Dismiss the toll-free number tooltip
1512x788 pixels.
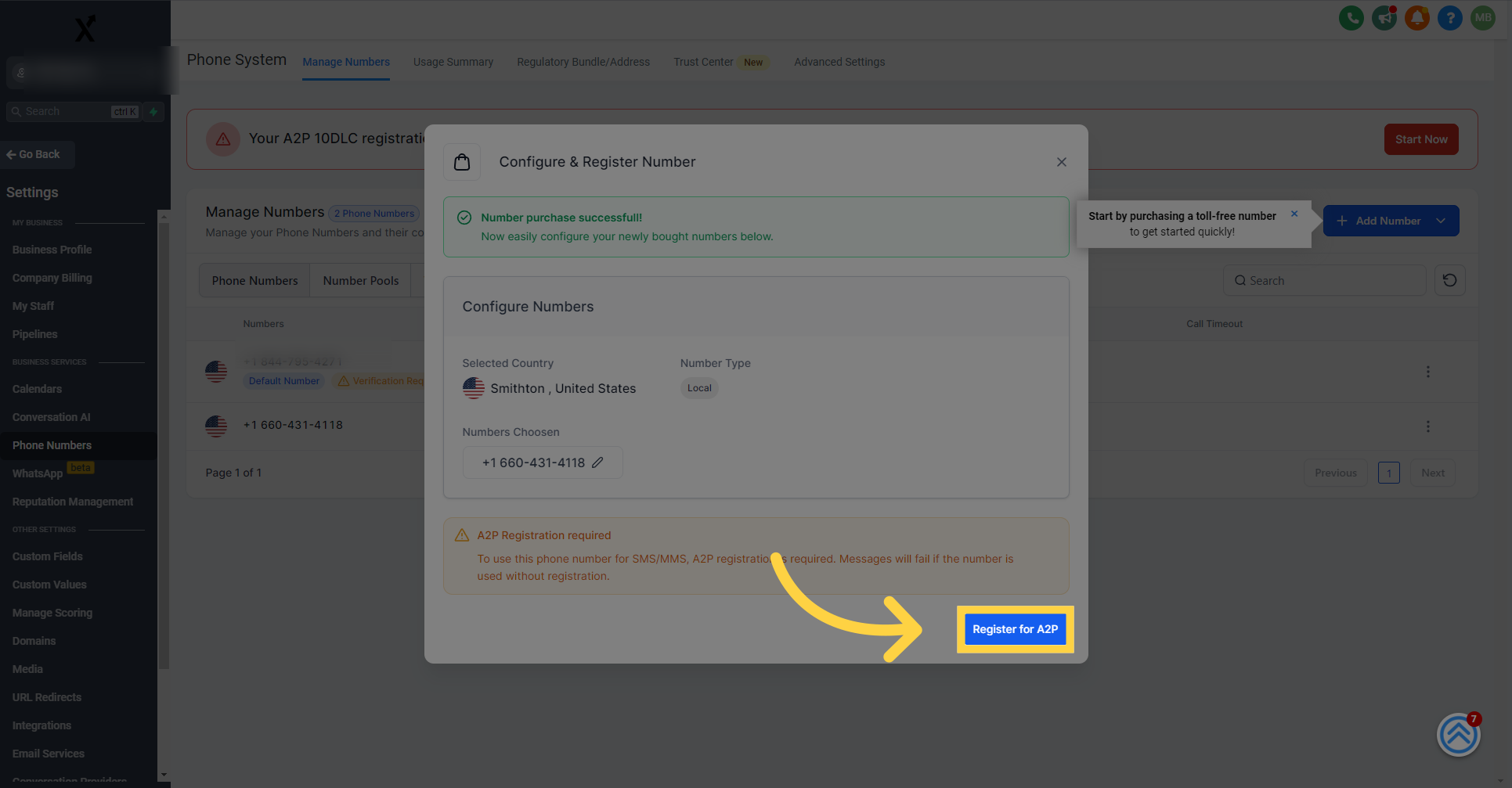tap(1294, 214)
